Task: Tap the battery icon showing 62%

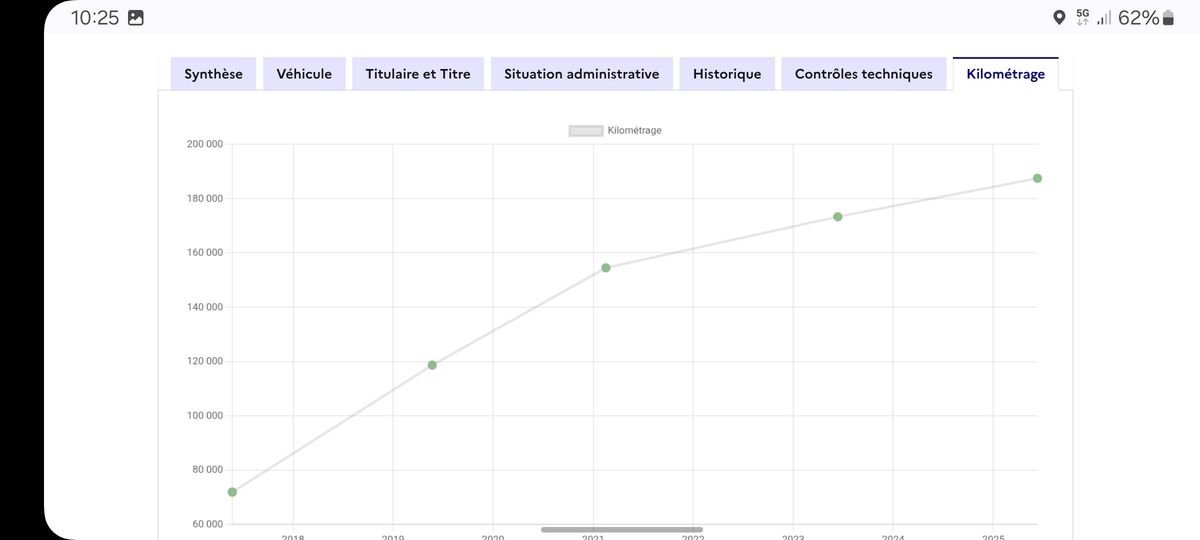Action: 1168,18
